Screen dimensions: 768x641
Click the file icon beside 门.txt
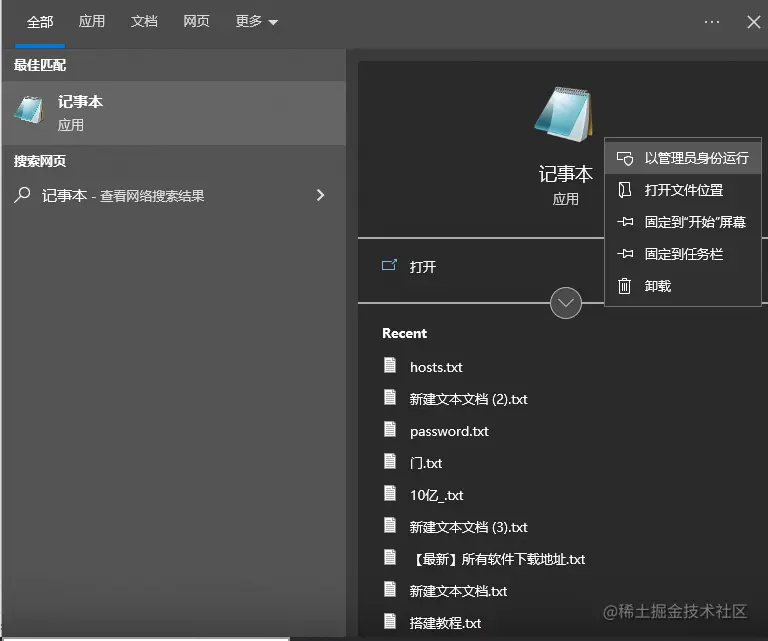tap(390, 461)
